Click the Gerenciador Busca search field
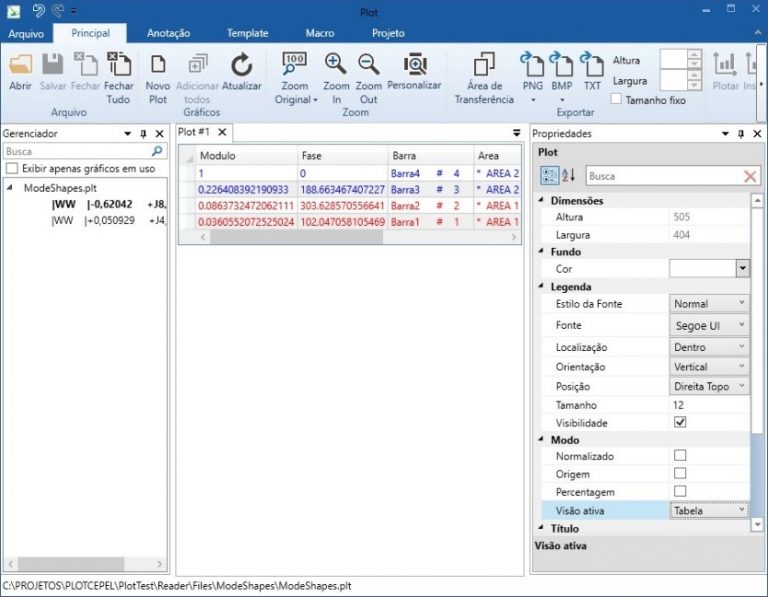This screenshot has height=597, width=768. click(x=76, y=152)
